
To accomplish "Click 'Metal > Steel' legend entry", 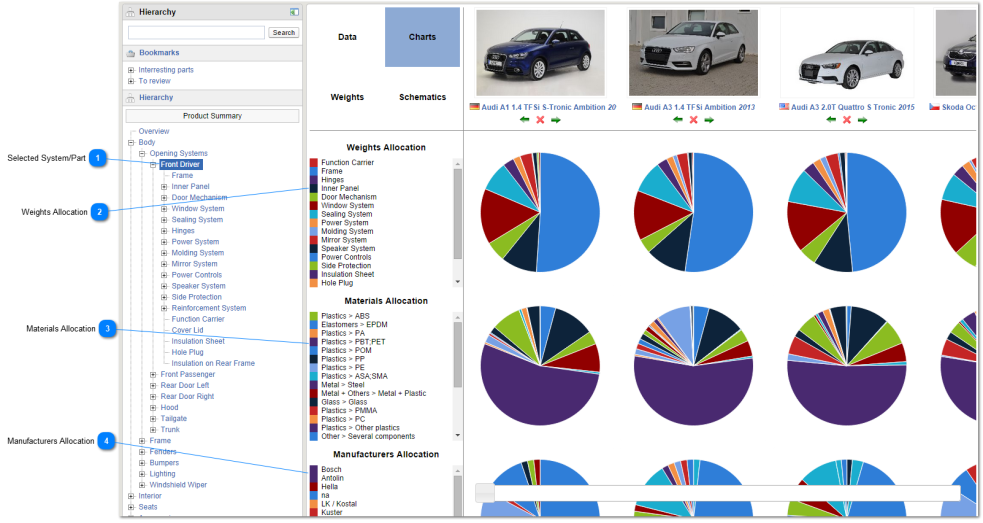I will 343,385.
